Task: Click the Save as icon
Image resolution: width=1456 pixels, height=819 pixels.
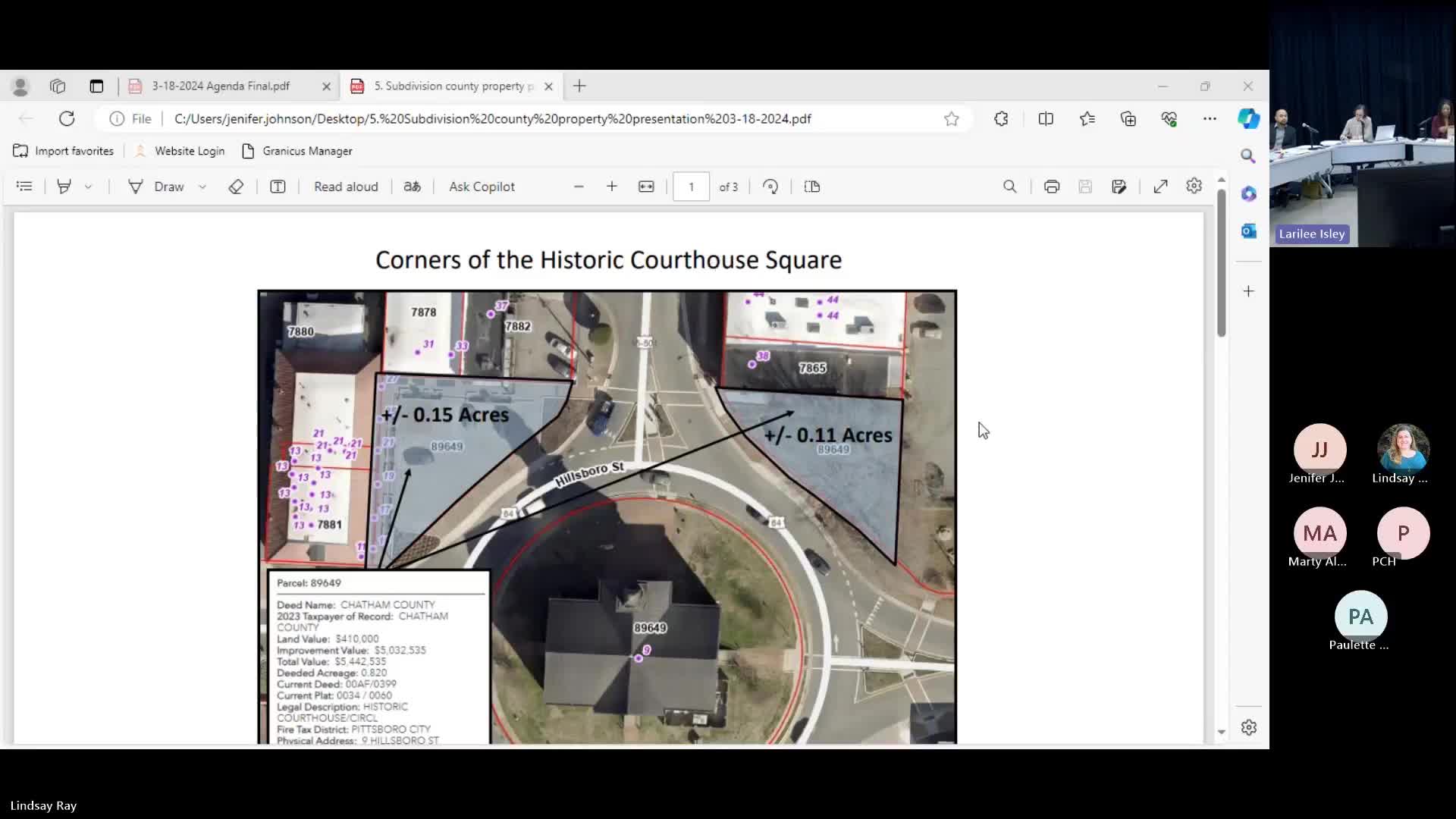Action: click(x=1119, y=187)
